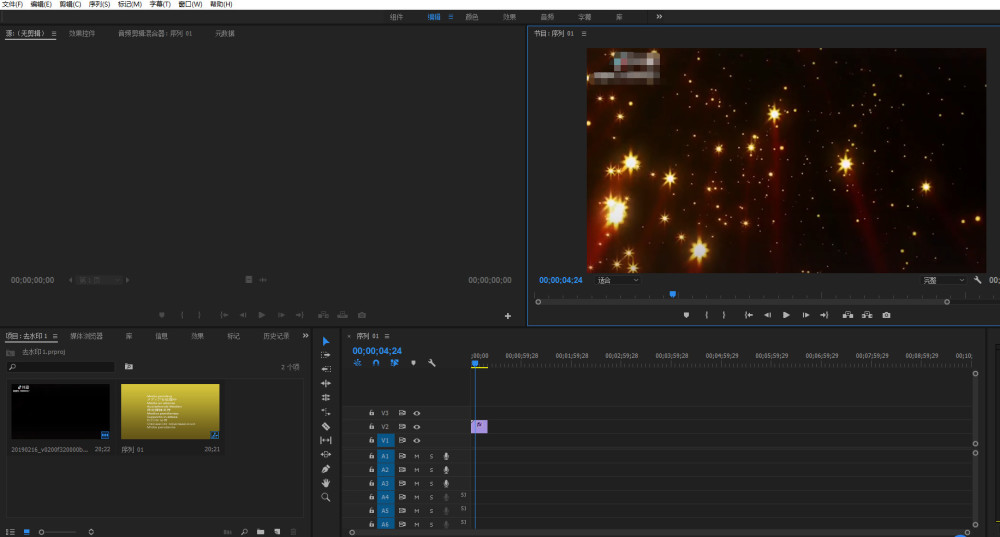Screen dimensions: 1000x537
Task: Expand hidden Project panel tabs chevron
Action: click(305, 335)
